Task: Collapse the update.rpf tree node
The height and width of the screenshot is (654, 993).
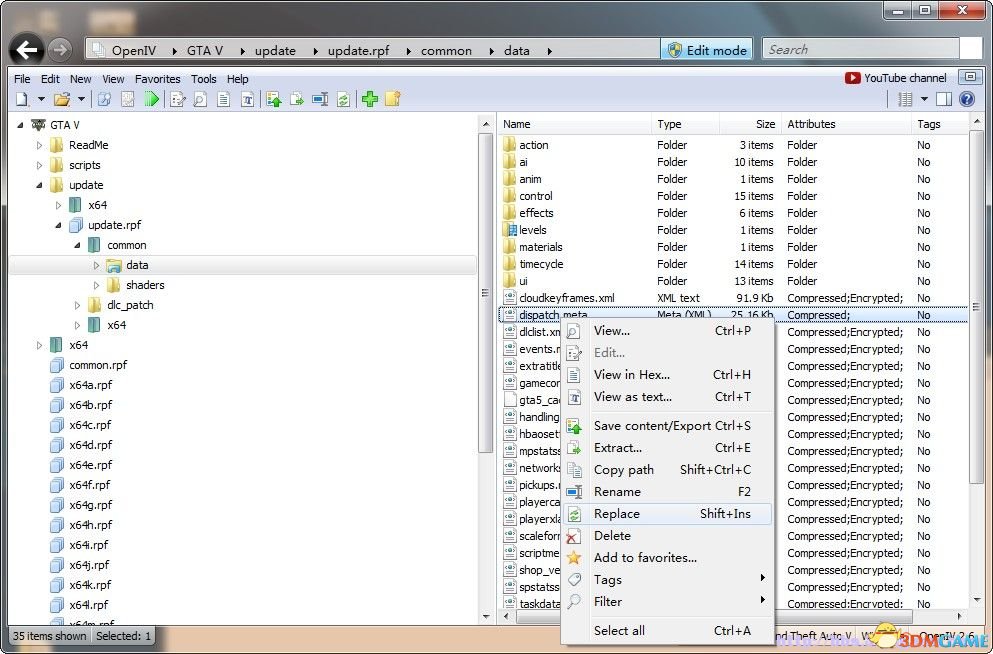Action: (x=58, y=225)
